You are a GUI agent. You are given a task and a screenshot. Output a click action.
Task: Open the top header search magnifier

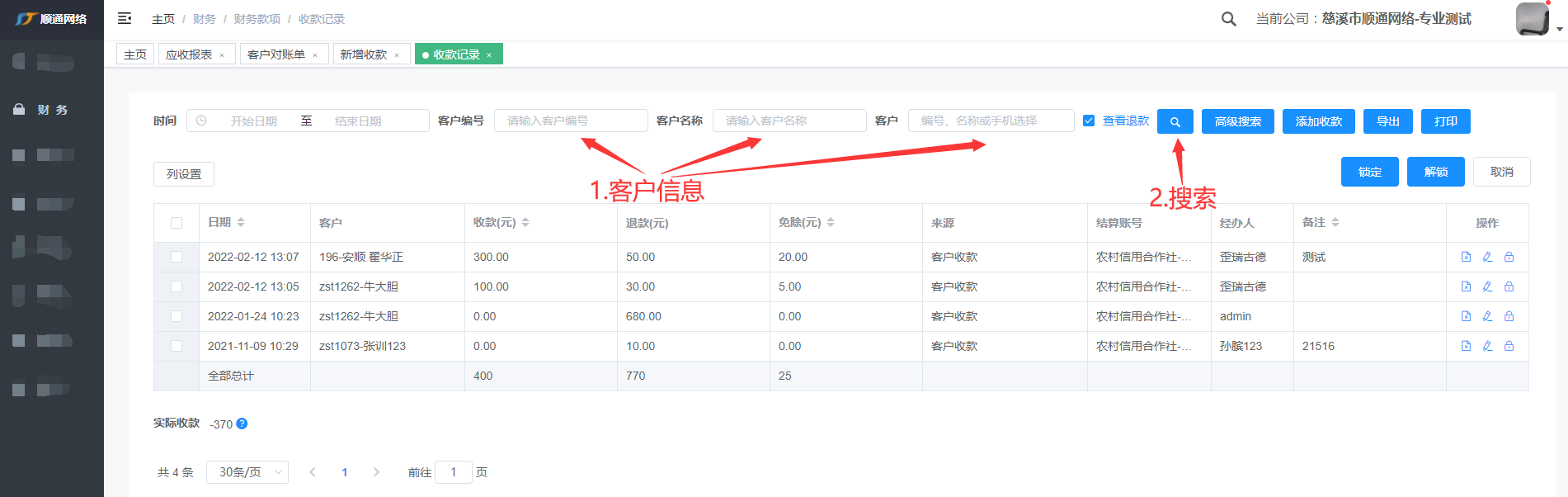pyautogui.click(x=1228, y=19)
